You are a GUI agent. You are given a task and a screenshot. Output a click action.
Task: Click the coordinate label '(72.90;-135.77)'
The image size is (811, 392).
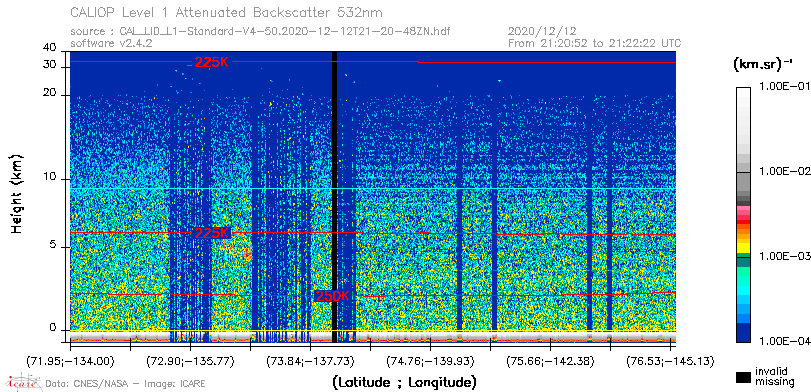pos(191,361)
